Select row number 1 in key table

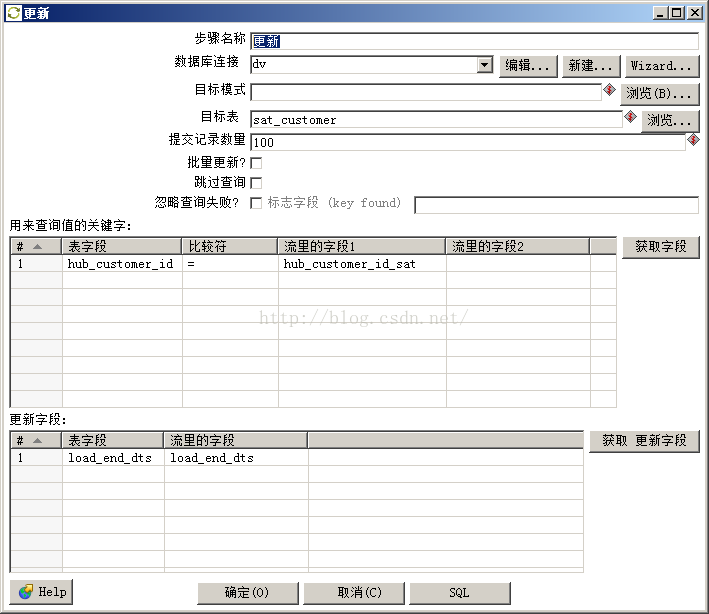pyautogui.click(x=36, y=264)
